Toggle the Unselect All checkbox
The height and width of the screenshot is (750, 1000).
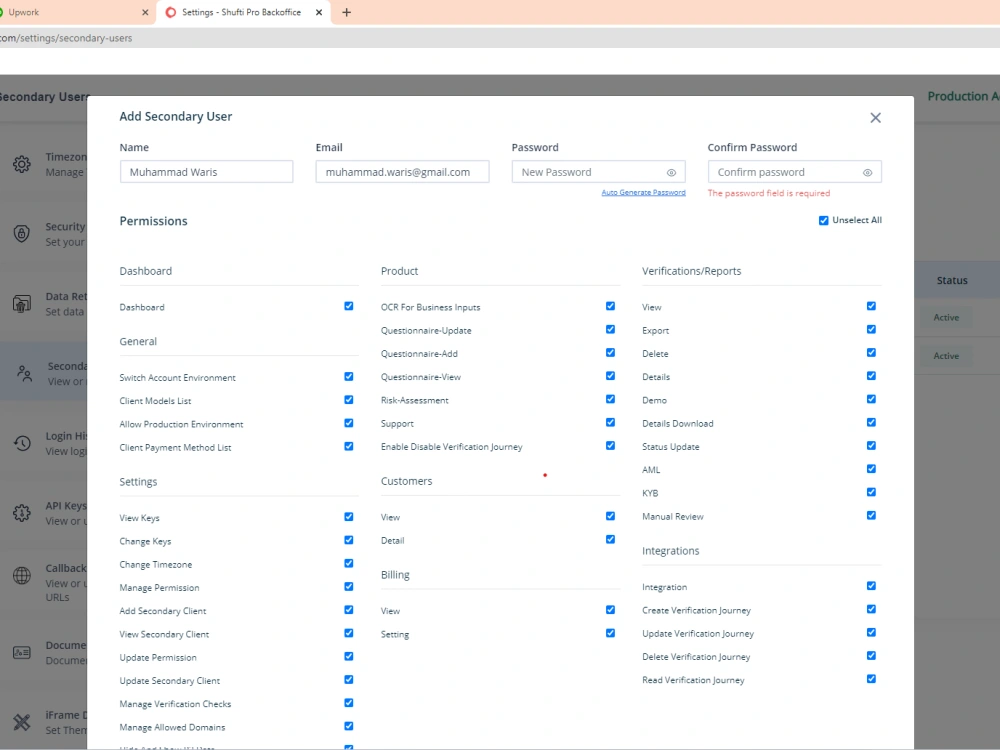point(823,220)
